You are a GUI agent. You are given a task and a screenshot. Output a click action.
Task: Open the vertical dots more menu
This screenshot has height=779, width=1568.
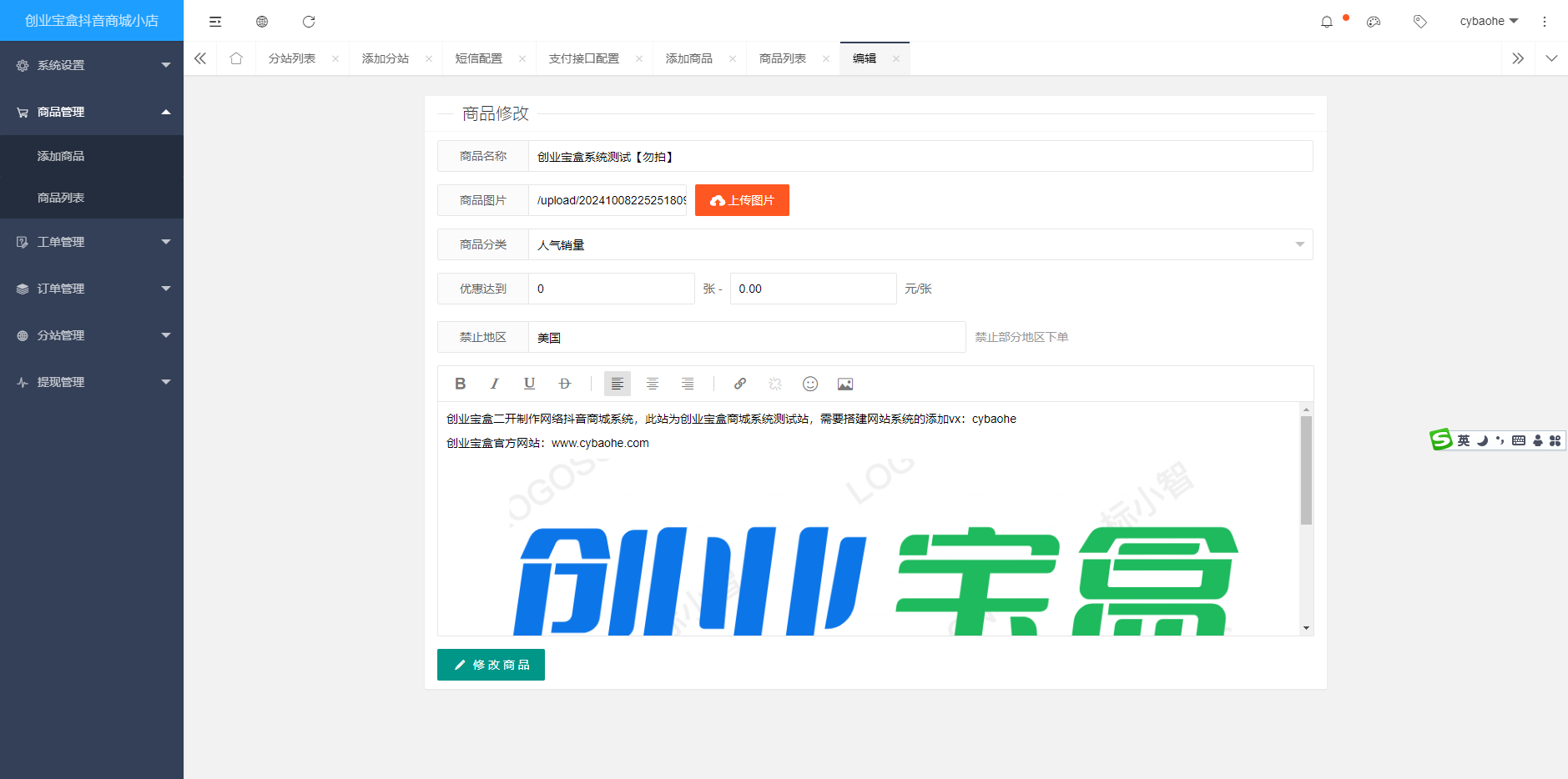(1545, 22)
